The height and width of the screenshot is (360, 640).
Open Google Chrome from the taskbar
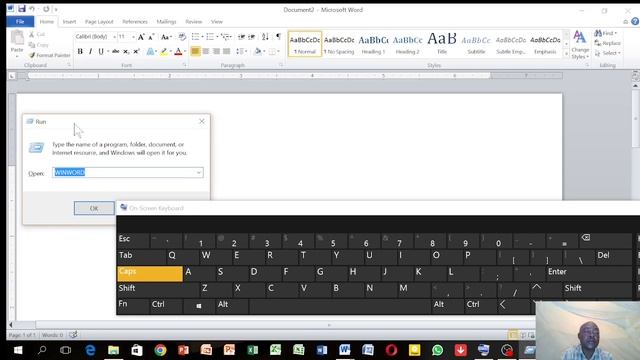[x=160, y=350]
